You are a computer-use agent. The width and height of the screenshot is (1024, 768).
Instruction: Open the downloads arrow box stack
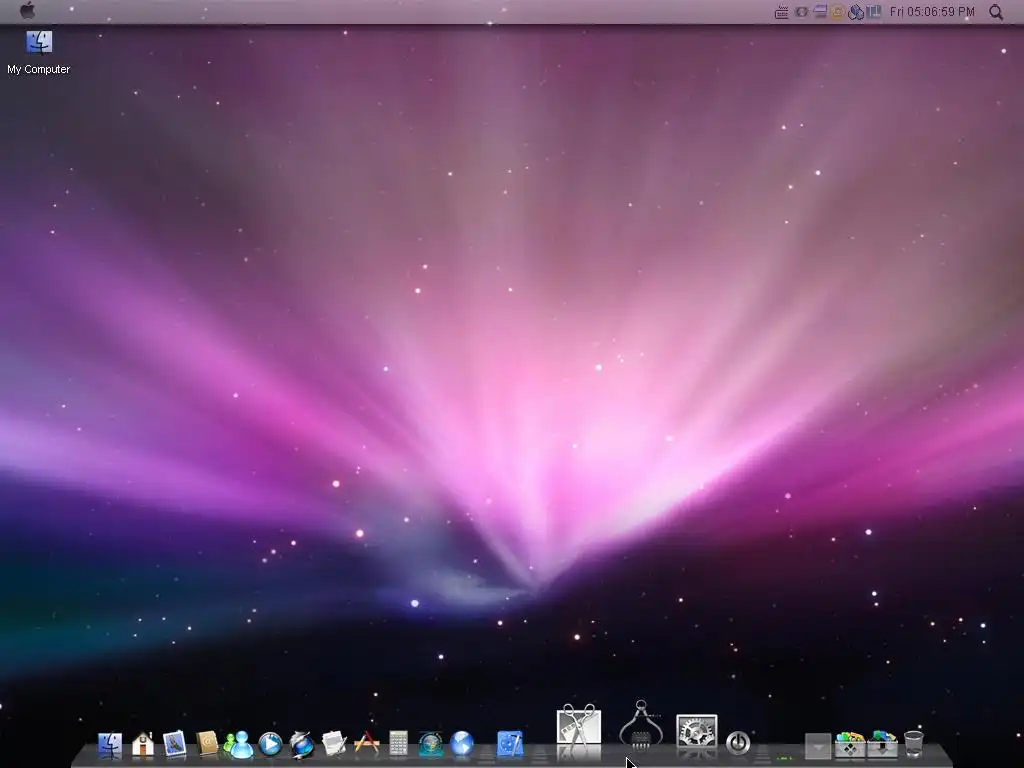(x=882, y=744)
